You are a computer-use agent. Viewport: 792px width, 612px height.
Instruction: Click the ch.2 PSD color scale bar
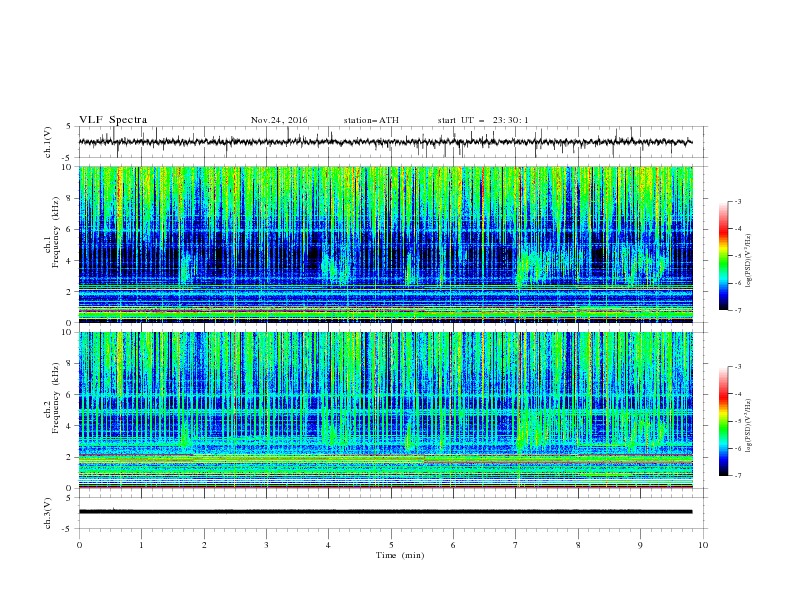723,421
